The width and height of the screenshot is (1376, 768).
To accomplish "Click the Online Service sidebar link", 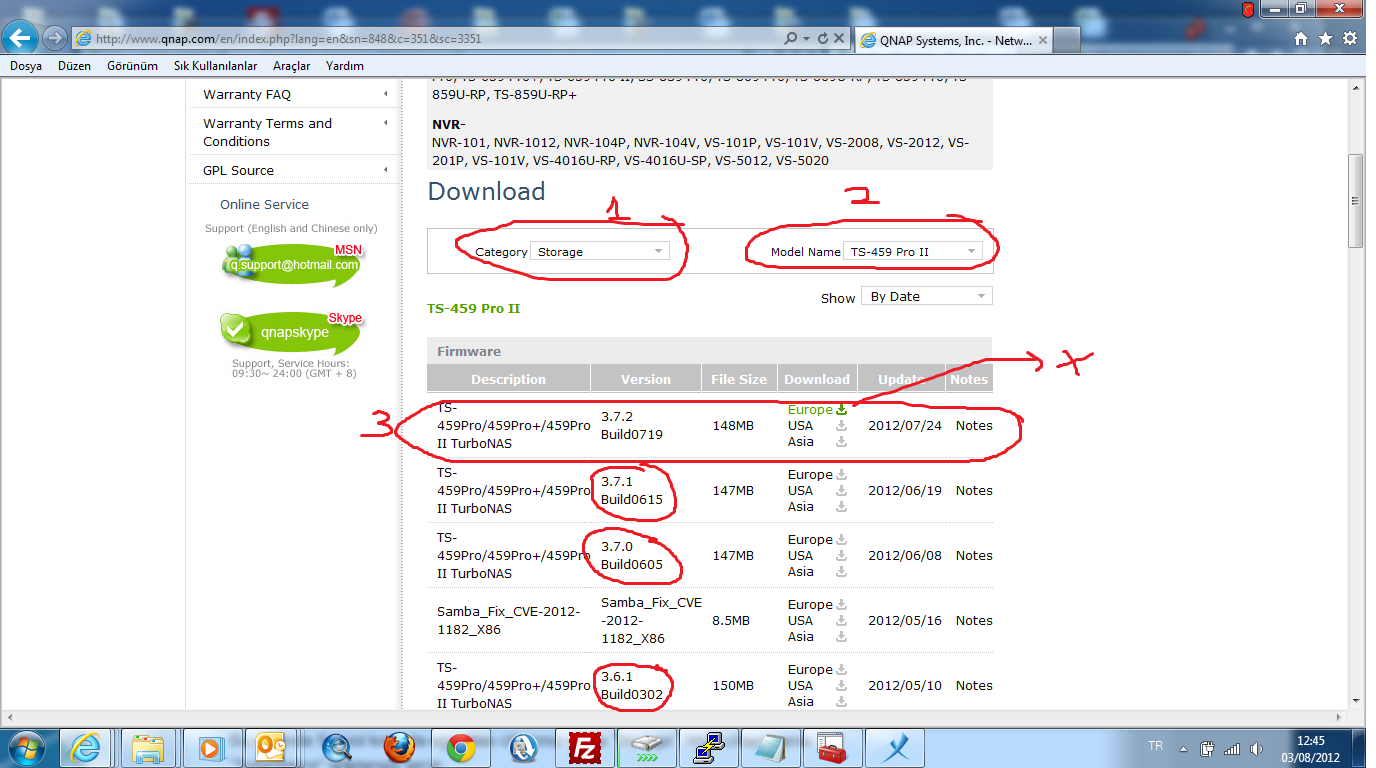I will pyautogui.click(x=265, y=204).
